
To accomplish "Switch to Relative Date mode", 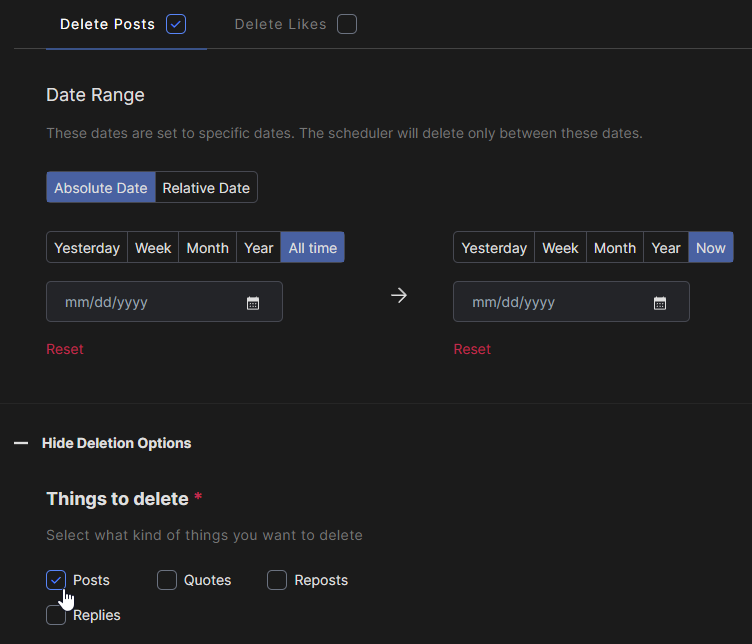I will 206,187.
